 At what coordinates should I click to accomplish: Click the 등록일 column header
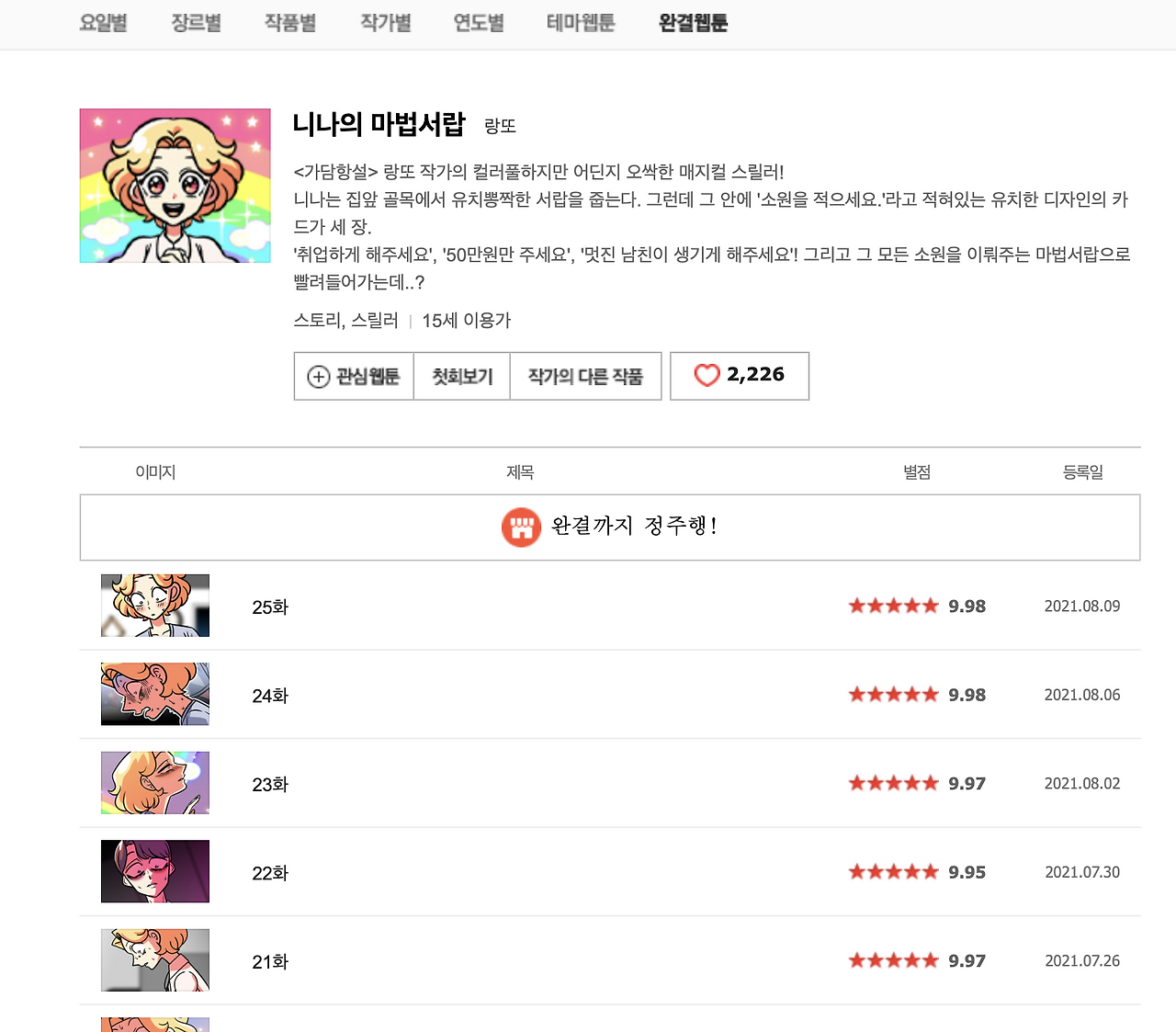click(x=1083, y=472)
